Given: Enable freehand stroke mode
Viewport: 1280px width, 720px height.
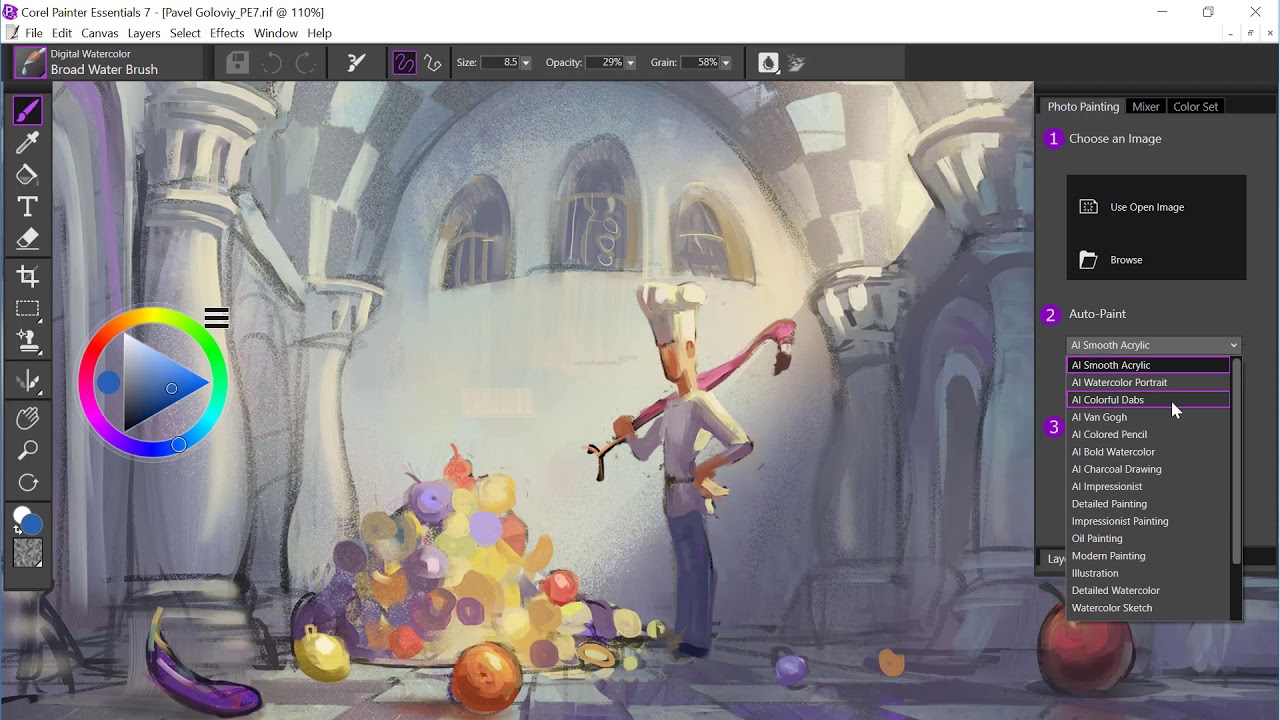Looking at the screenshot, I should pos(405,61).
